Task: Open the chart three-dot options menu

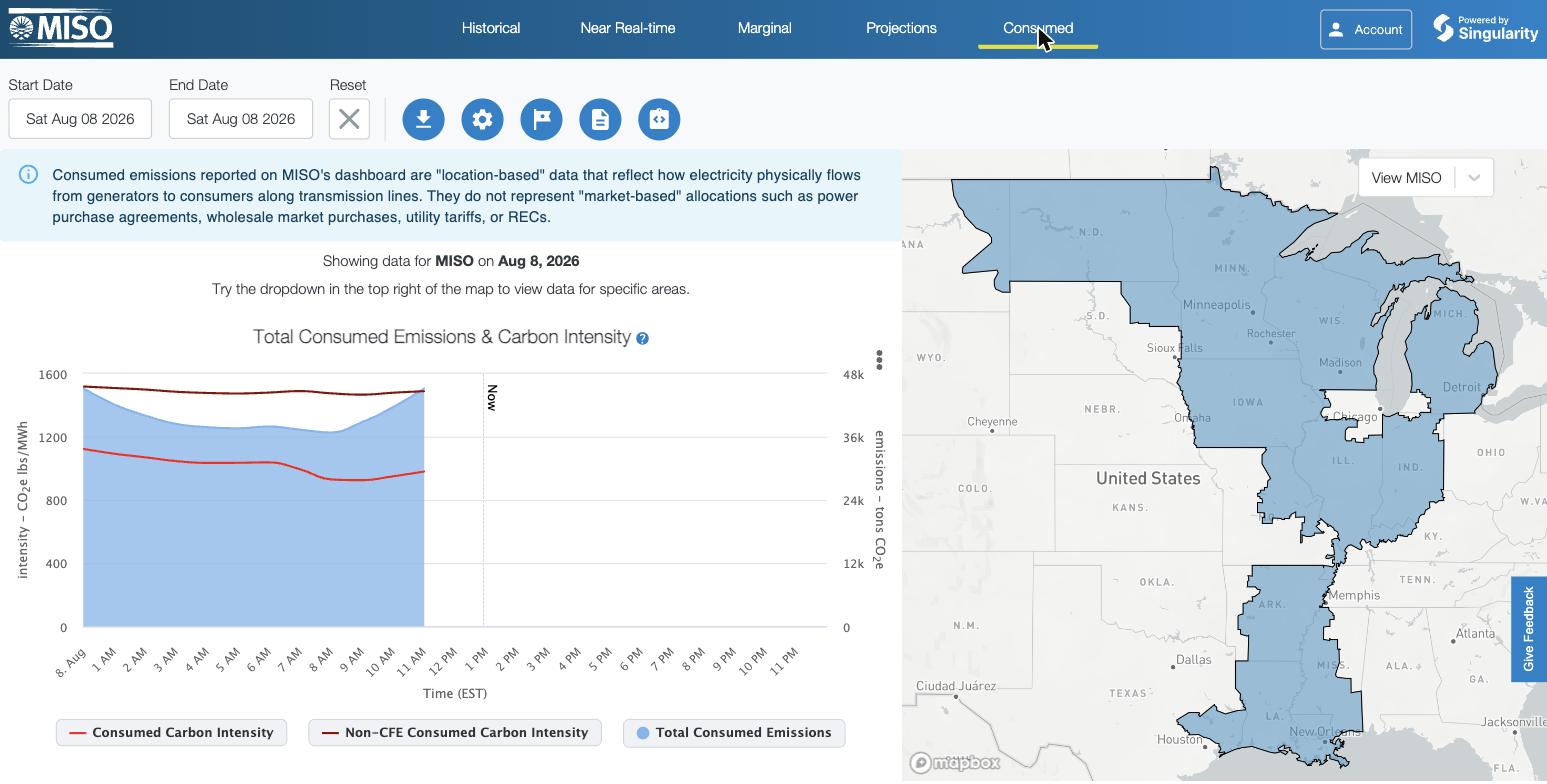Action: point(879,359)
